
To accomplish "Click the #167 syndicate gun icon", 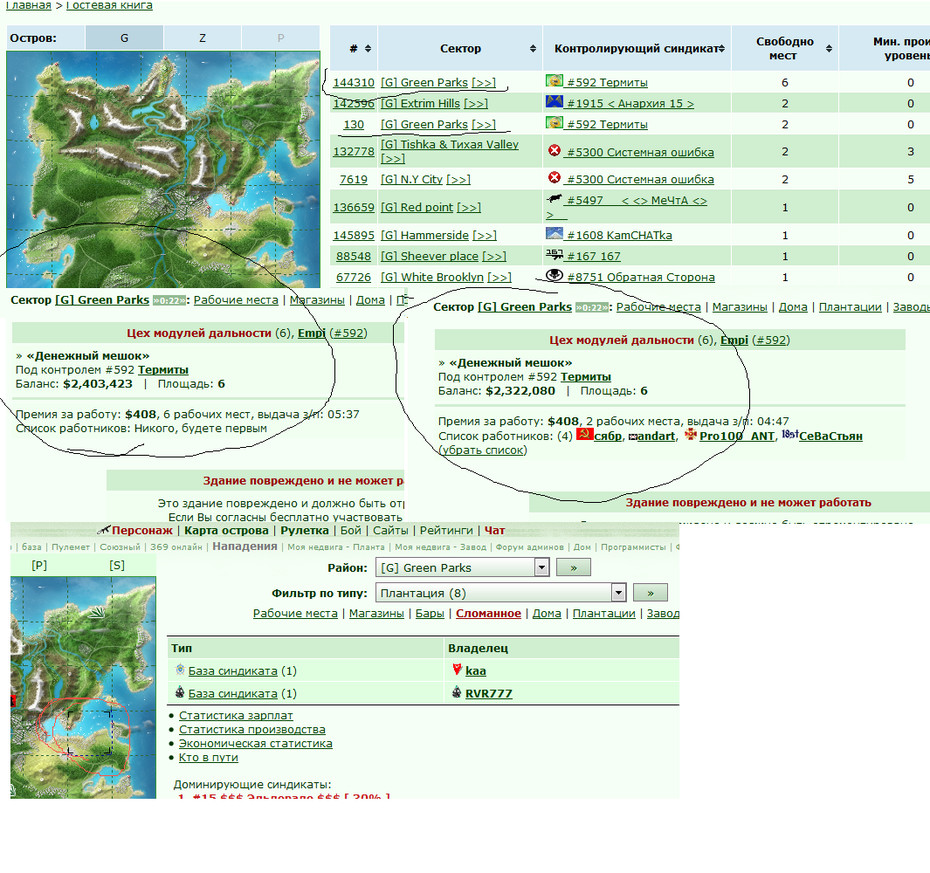I will (x=554, y=254).
